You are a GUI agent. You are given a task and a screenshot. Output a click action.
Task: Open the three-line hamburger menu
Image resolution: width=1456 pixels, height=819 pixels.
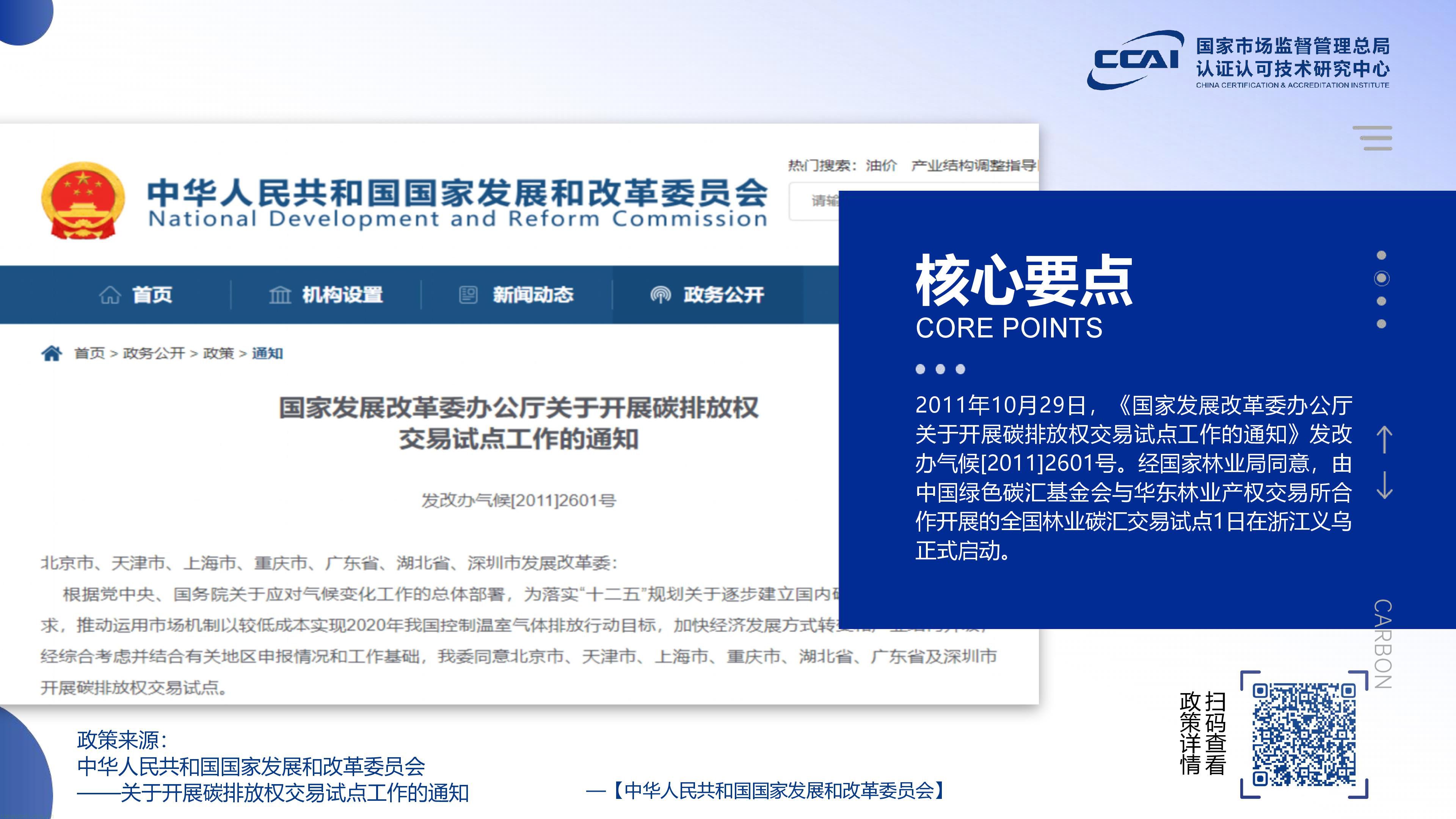(x=1372, y=138)
